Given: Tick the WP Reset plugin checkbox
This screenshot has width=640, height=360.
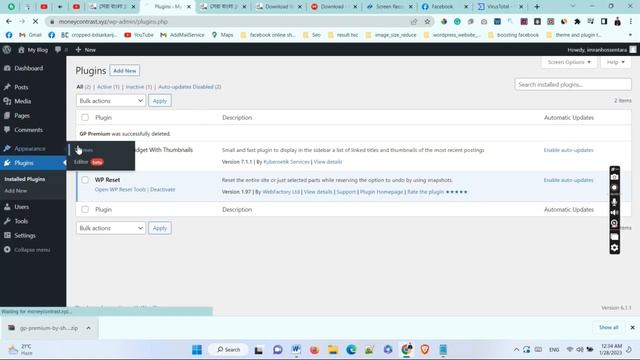Looking at the screenshot, I should [85, 180].
